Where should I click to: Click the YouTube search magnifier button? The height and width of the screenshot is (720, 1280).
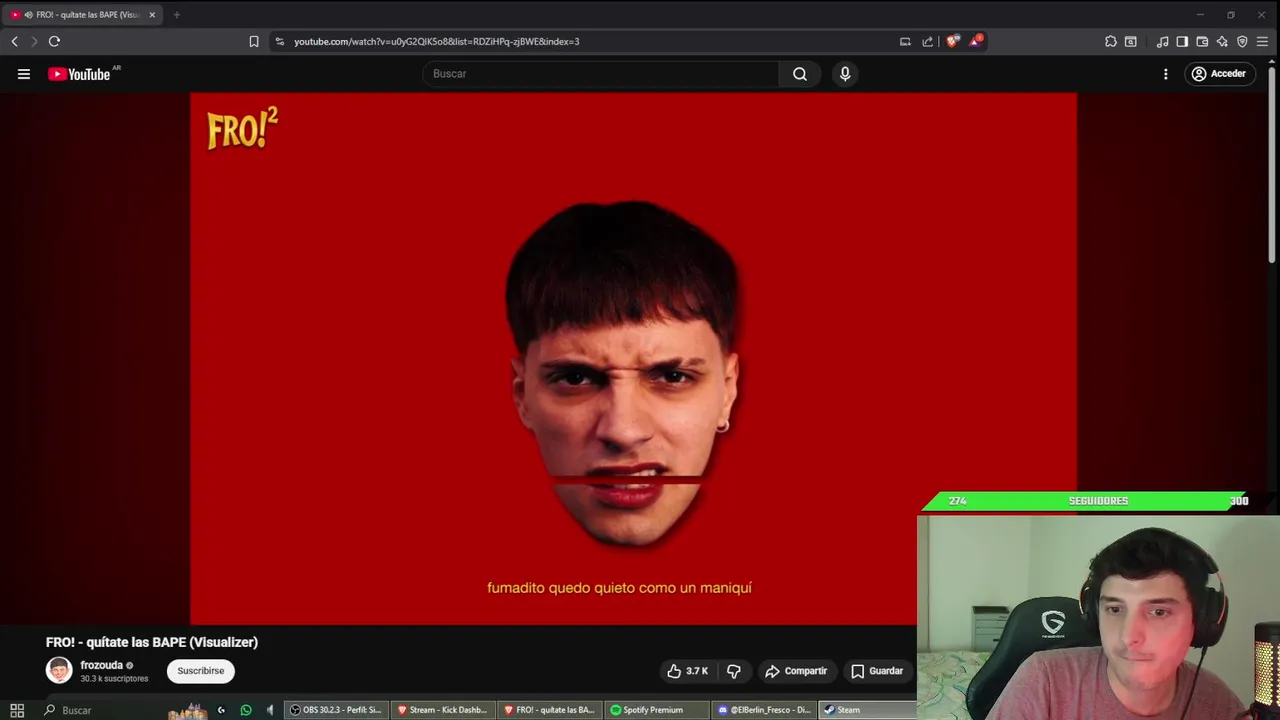click(800, 74)
